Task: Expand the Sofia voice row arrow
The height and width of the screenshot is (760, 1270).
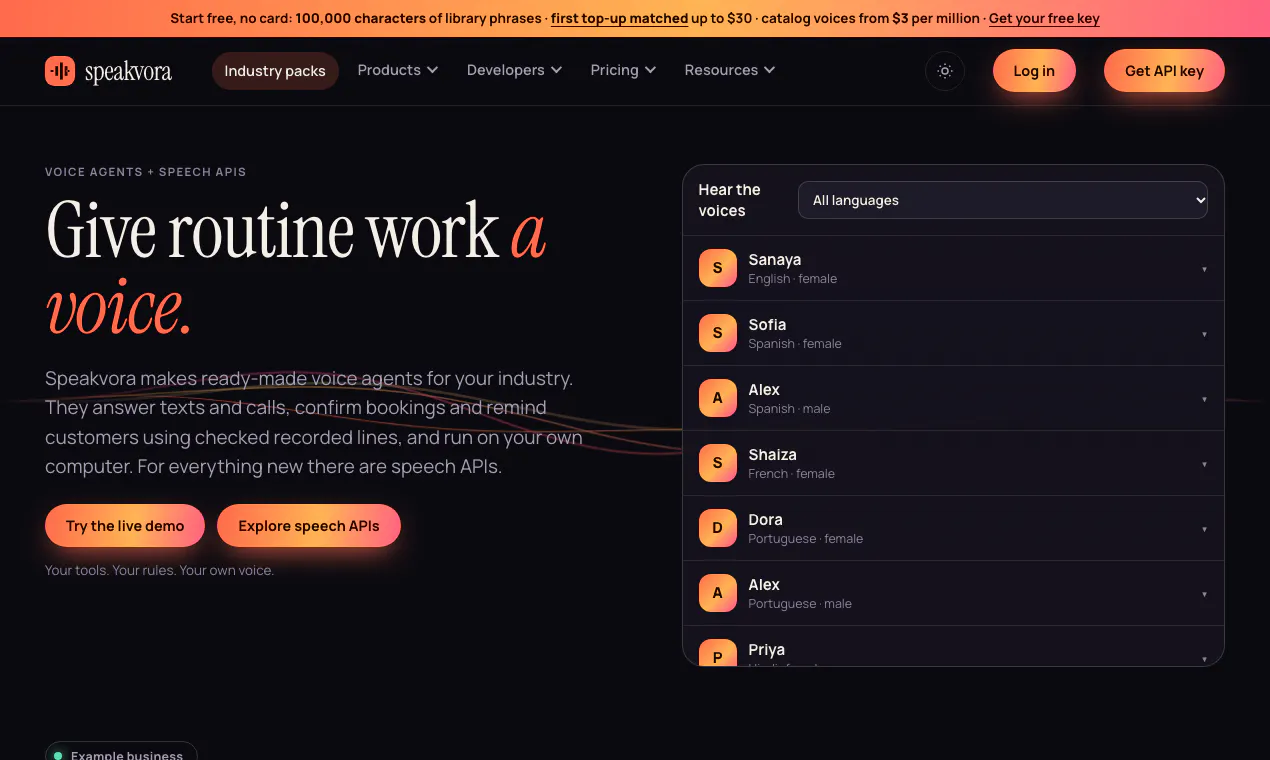Action: pos(1204,334)
